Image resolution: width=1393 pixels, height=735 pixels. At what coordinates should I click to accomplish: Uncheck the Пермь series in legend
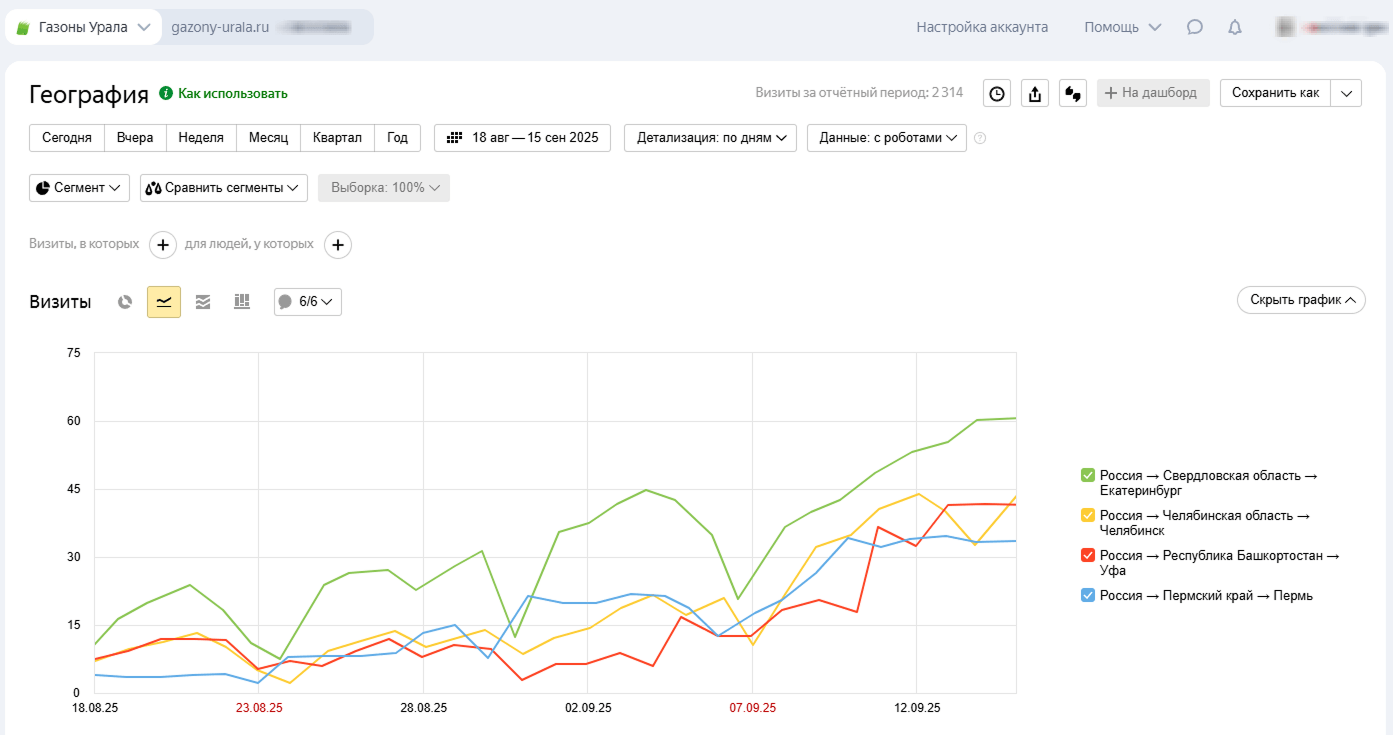pyautogui.click(x=1087, y=595)
